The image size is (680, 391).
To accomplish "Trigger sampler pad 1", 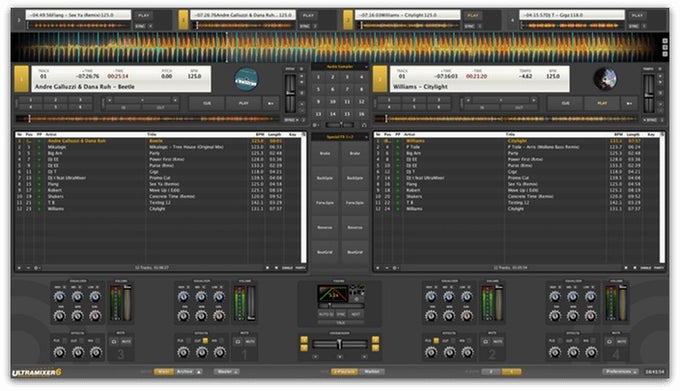I will pos(318,77).
